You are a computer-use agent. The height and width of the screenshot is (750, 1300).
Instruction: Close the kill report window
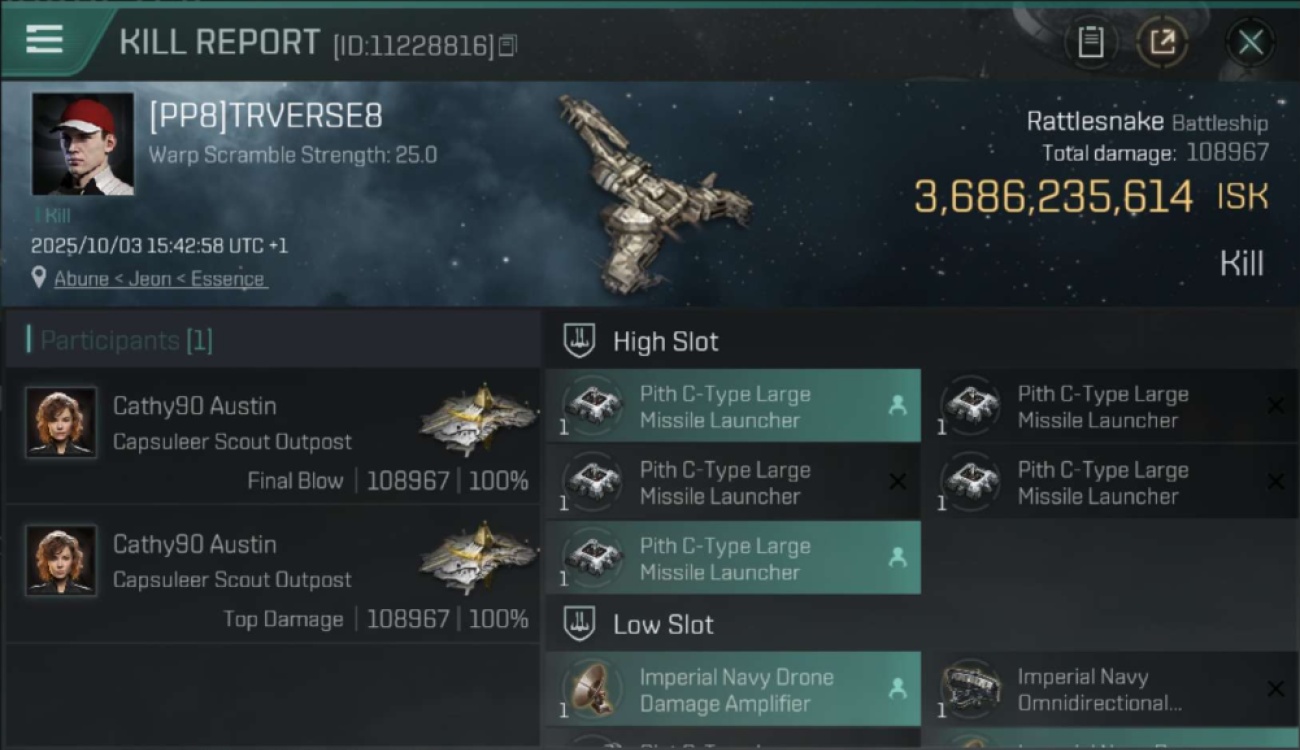pyautogui.click(x=1250, y=42)
